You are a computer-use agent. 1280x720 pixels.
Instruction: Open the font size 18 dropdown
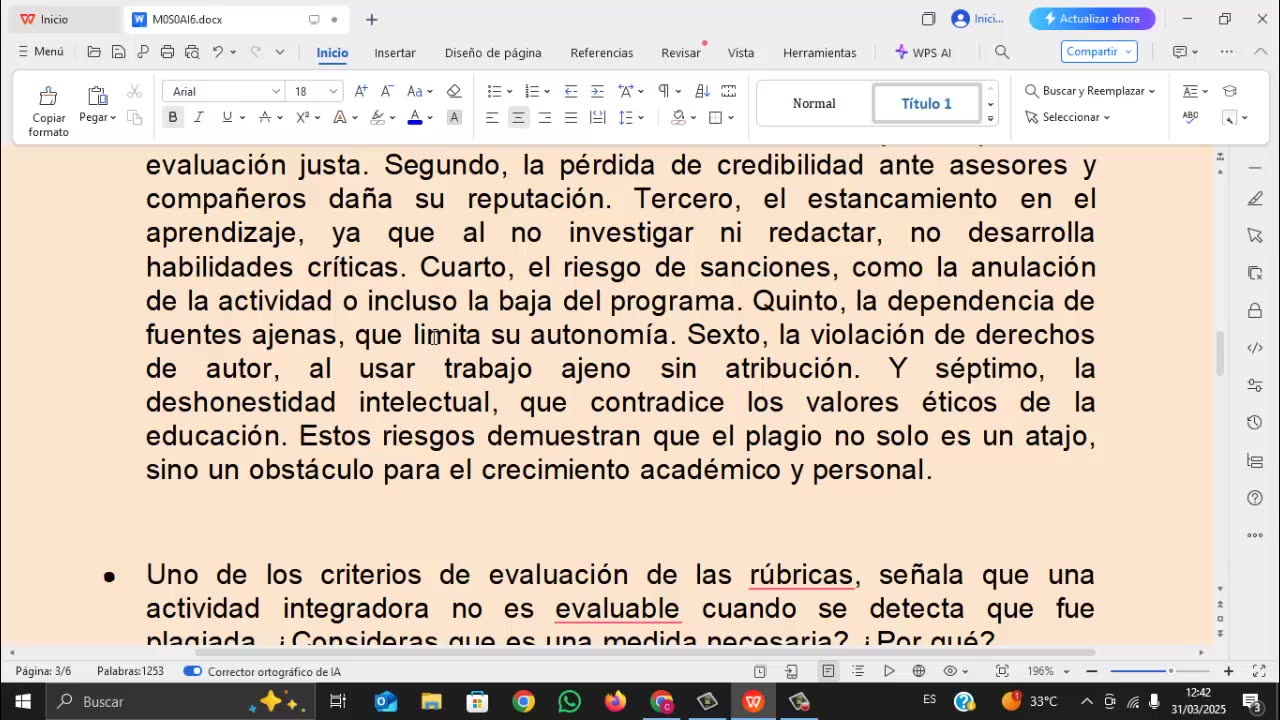pos(333,91)
